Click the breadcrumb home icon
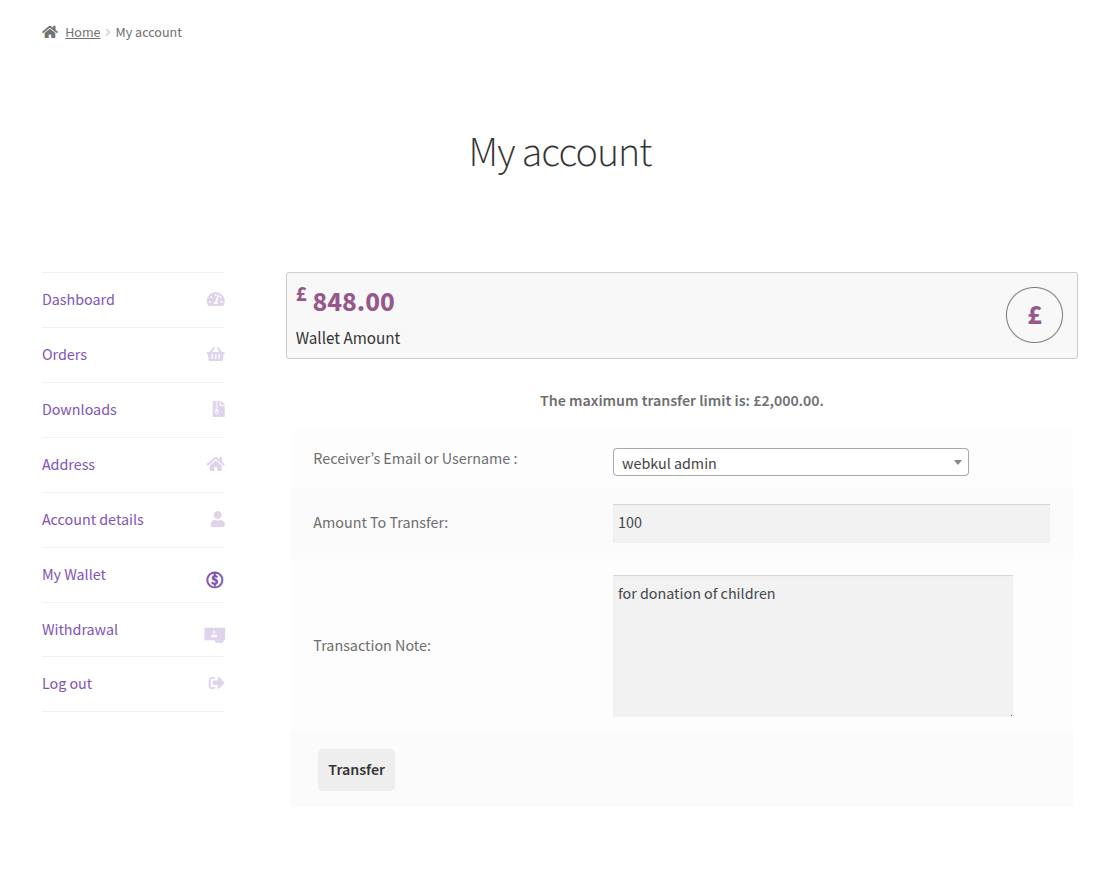Screen dimensions: 1120x880 [x=49, y=31]
